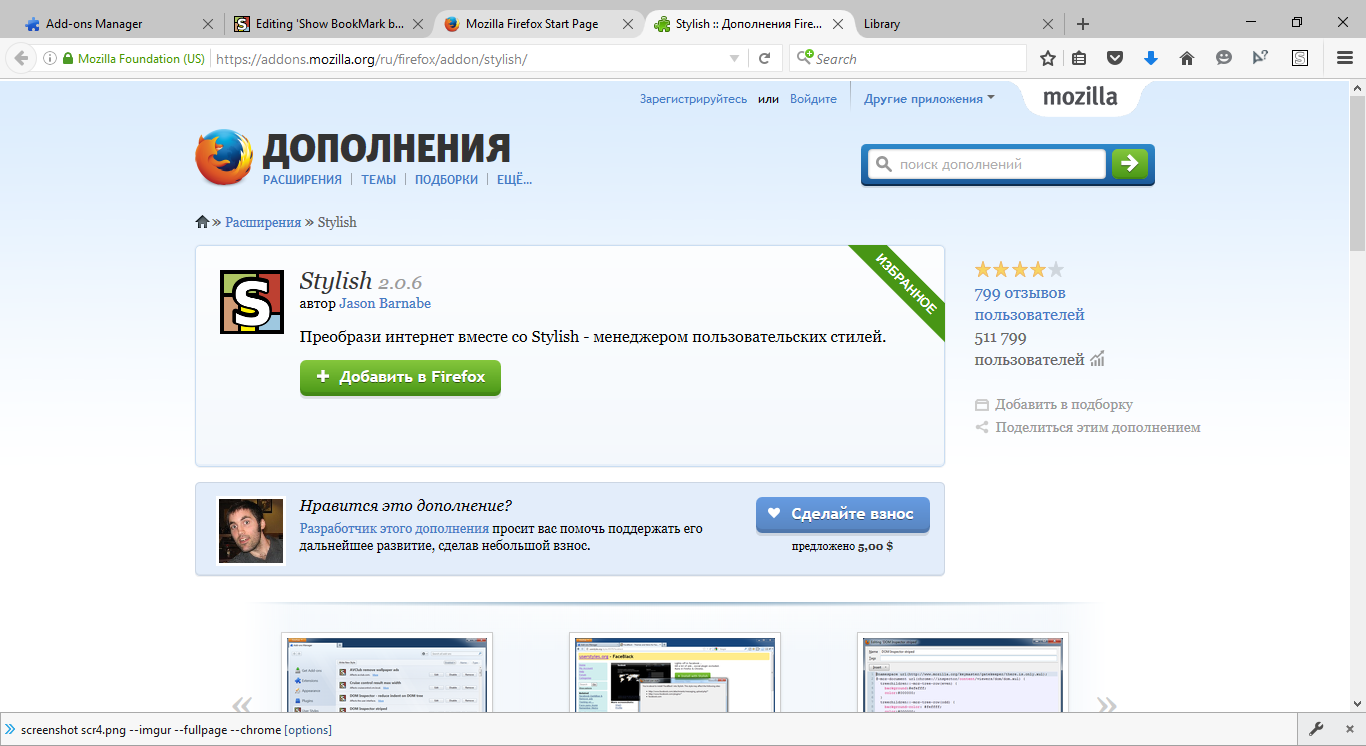
Task: Expand the ЕЩЁ menu in the header
Action: pyautogui.click(x=513, y=179)
